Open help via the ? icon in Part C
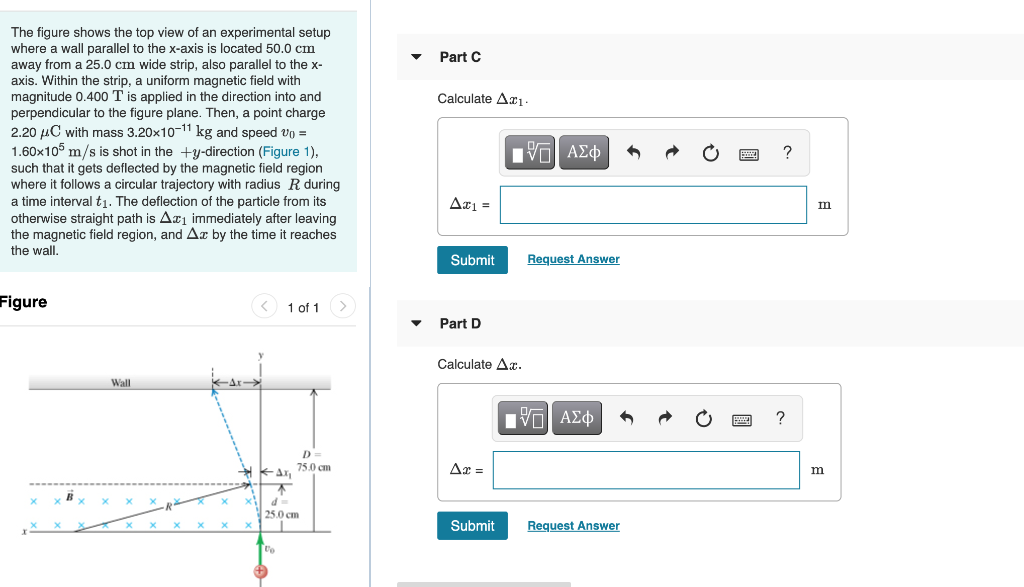This screenshot has height=587, width=1024. 787,152
